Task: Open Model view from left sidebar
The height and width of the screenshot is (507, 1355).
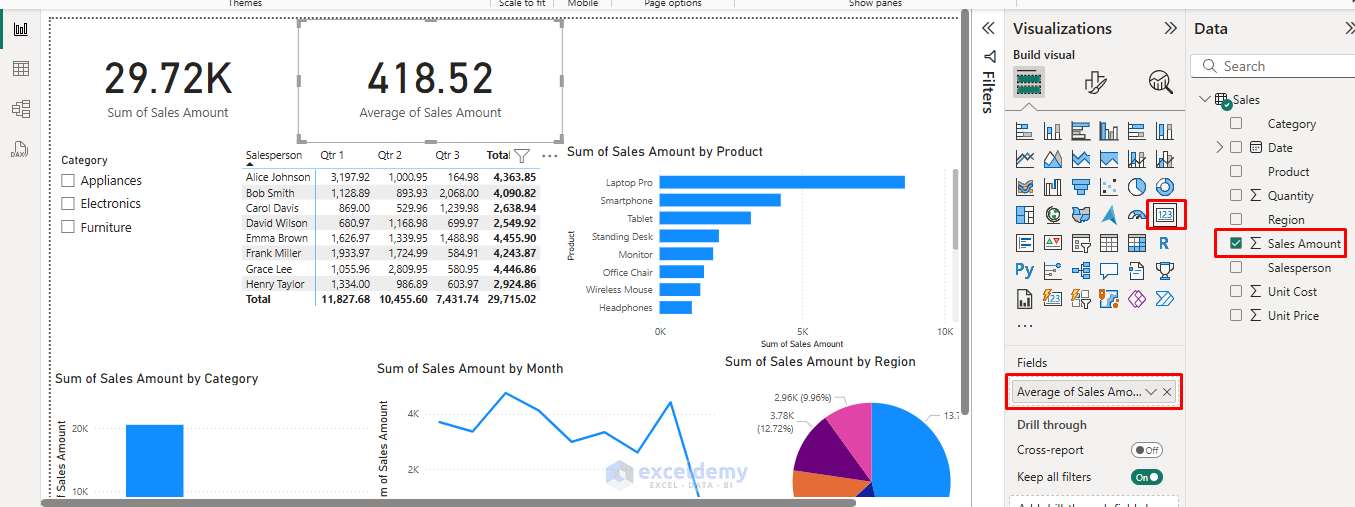Action: click(x=20, y=108)
